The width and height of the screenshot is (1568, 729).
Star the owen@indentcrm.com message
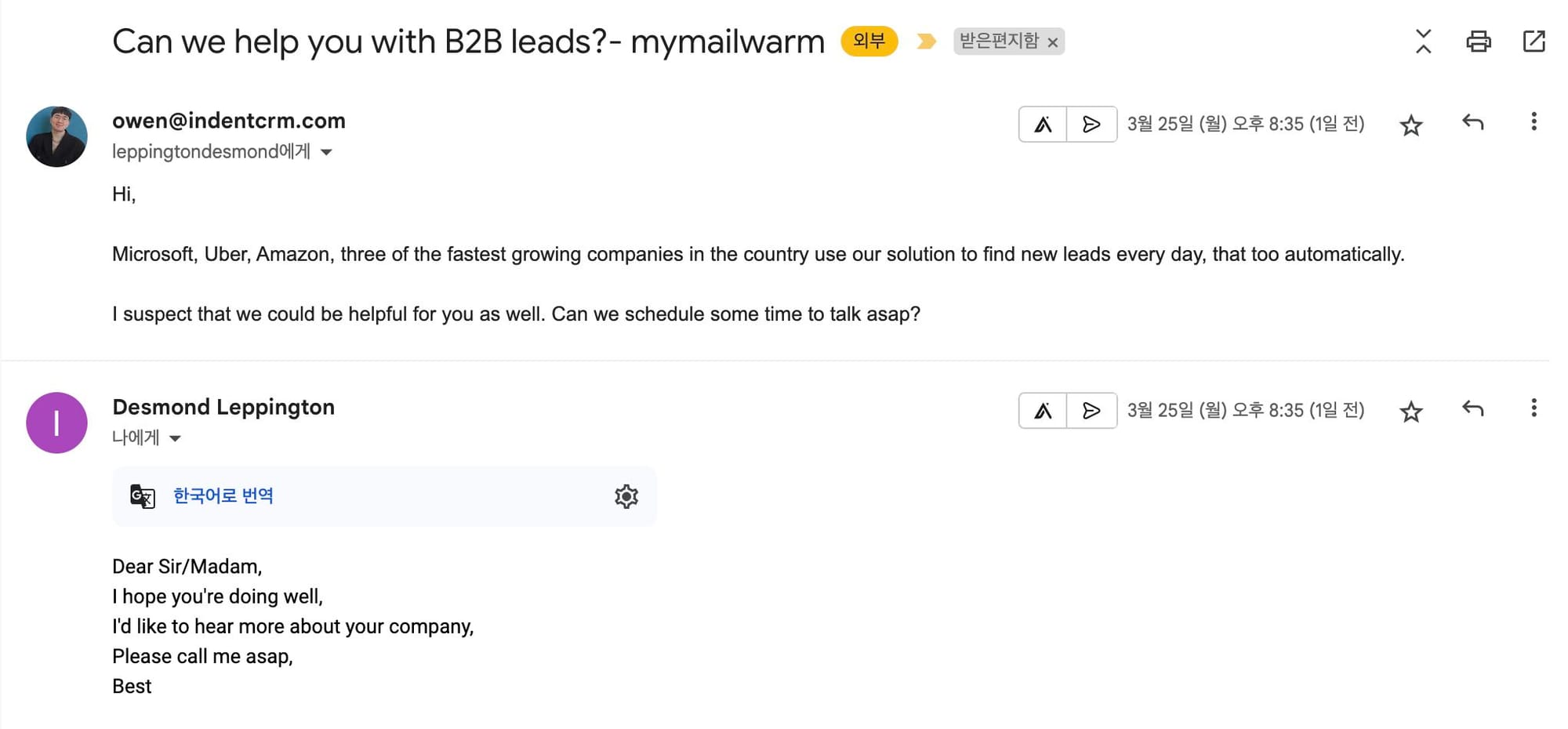click(x=1411, y=125)
